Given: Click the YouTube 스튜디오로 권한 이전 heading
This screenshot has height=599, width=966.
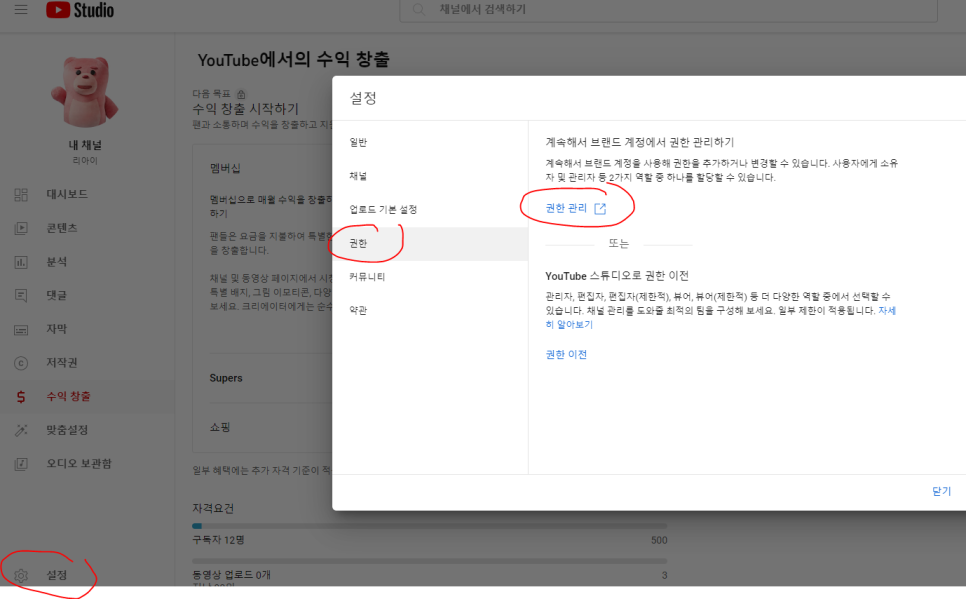Looking at the screenshot, I should [x=617, y=276].
